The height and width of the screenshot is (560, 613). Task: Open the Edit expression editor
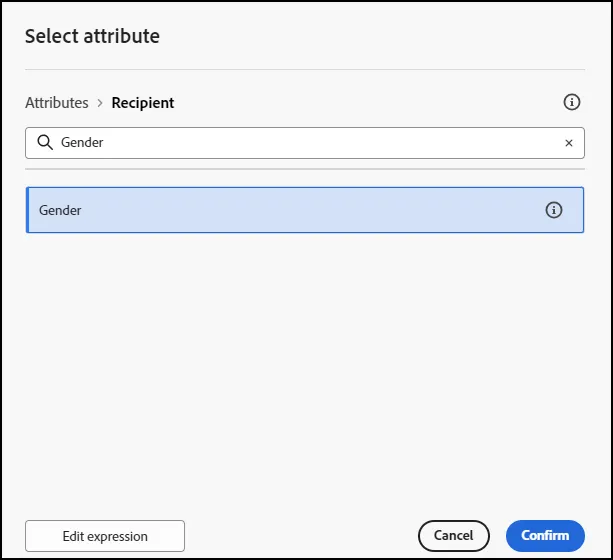[x=105, y=536]
